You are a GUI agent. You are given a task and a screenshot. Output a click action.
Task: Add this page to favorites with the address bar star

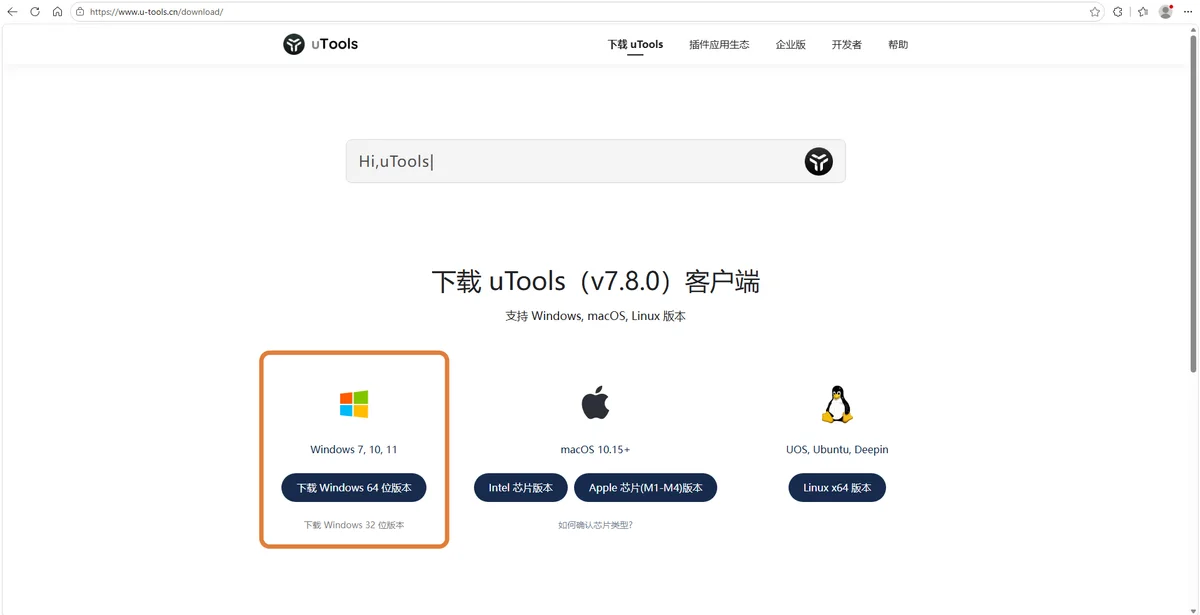(1095, 12)
